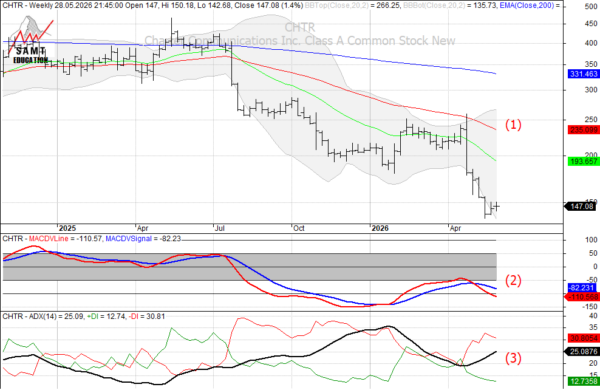This screenshot has width=600, height=390.
Task: Click the red 235.099 price tag
Action: [583, 130]
